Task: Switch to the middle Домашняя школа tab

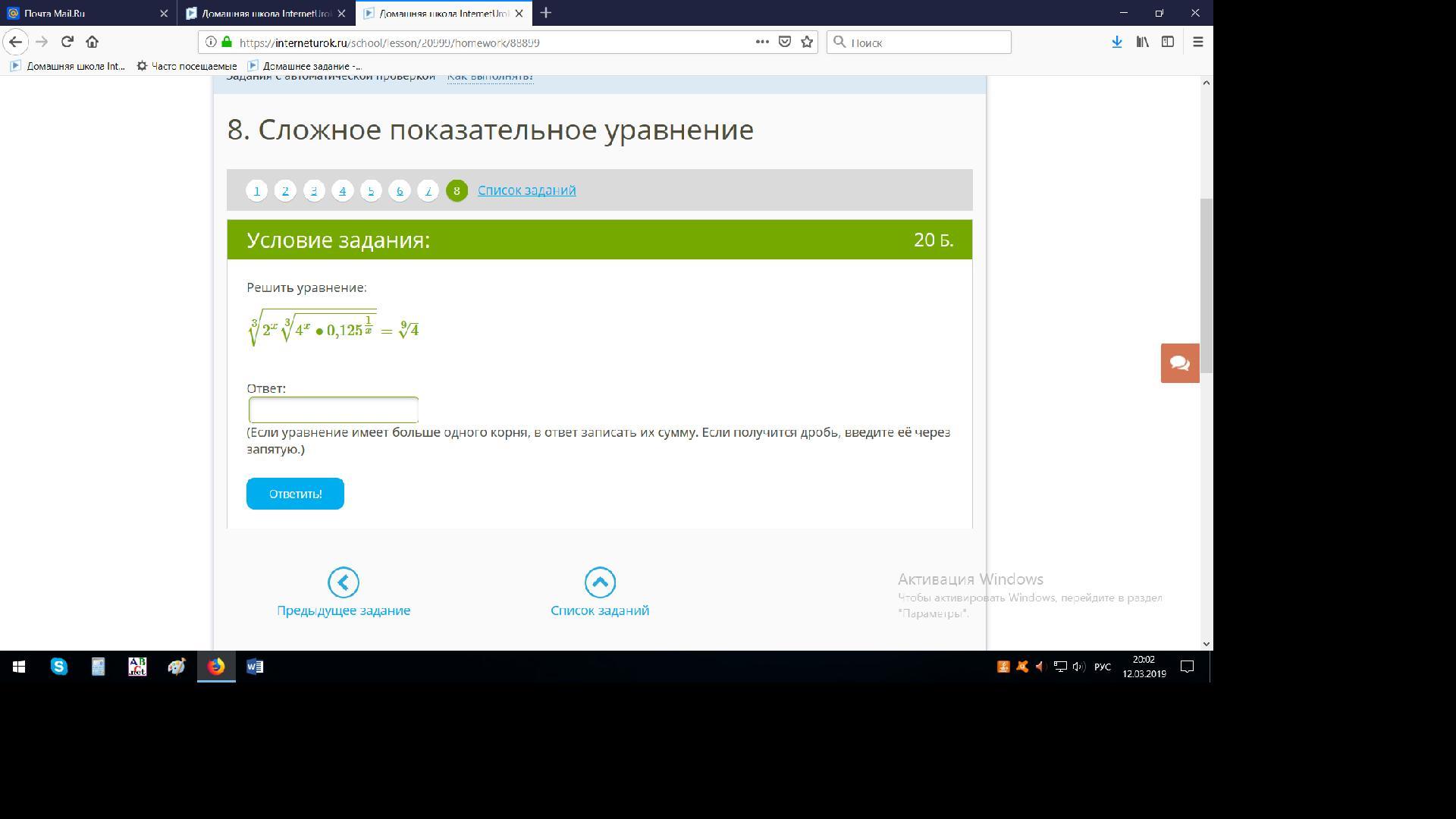Action: pyautogui.click(x=266, y=14)
